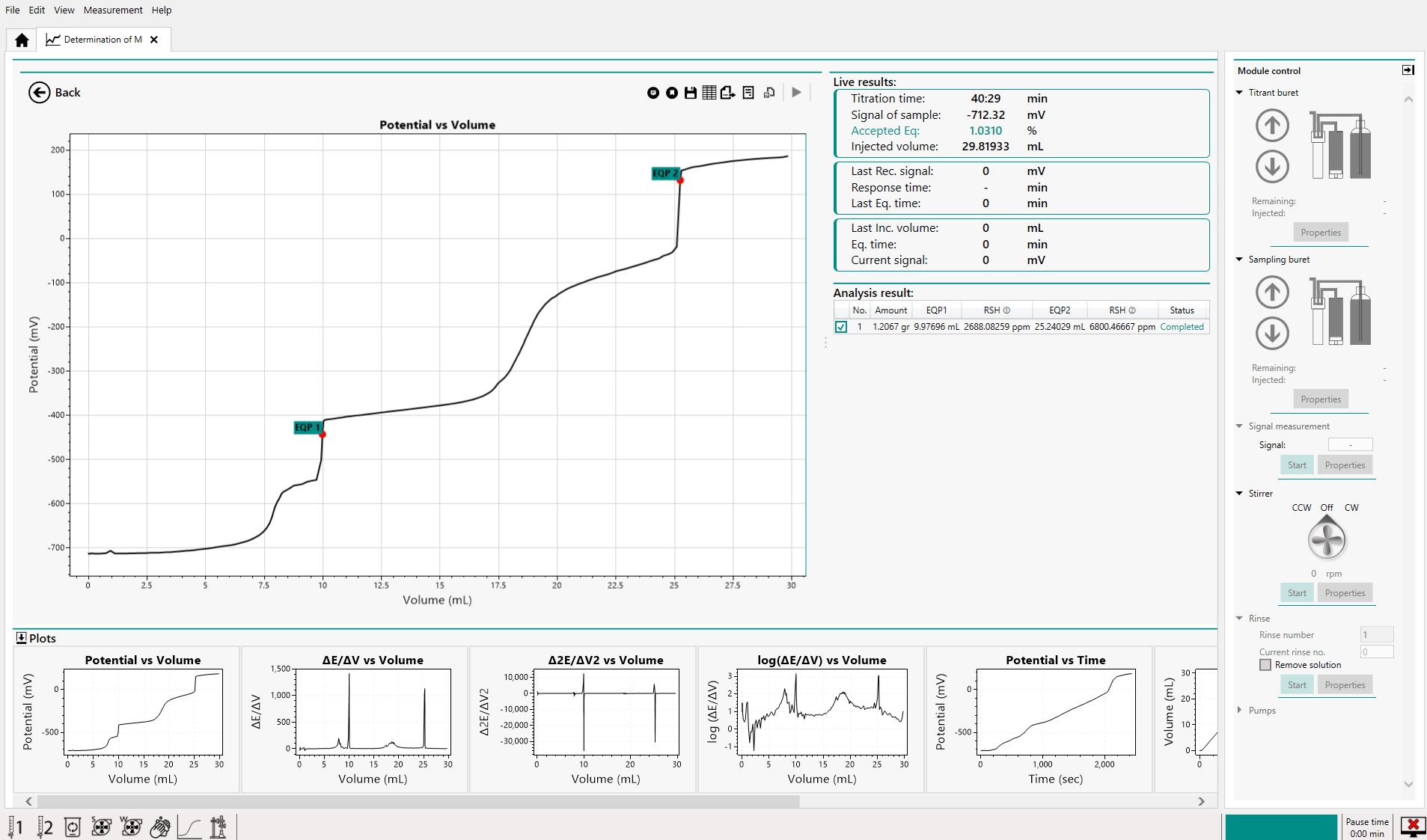
Task: Open the data table grid icon
Action: tap(709, 93)
